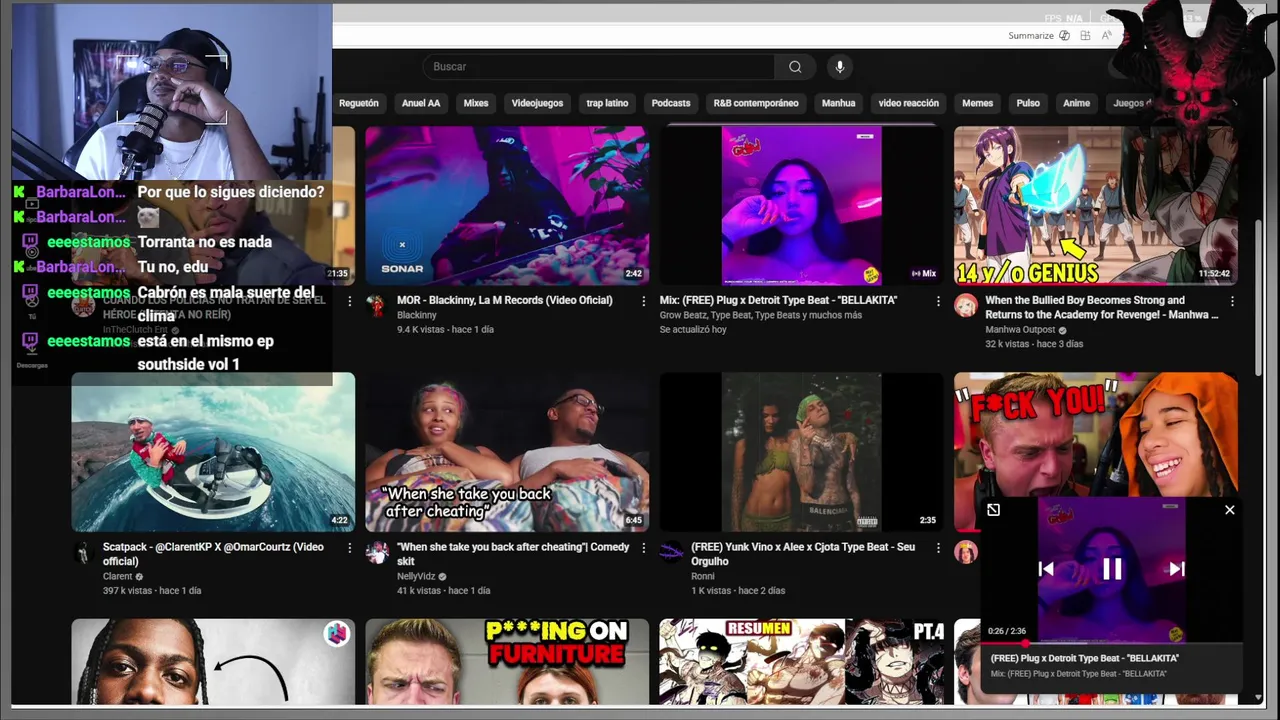Pause the miniplayer video

coord(1112,569)
